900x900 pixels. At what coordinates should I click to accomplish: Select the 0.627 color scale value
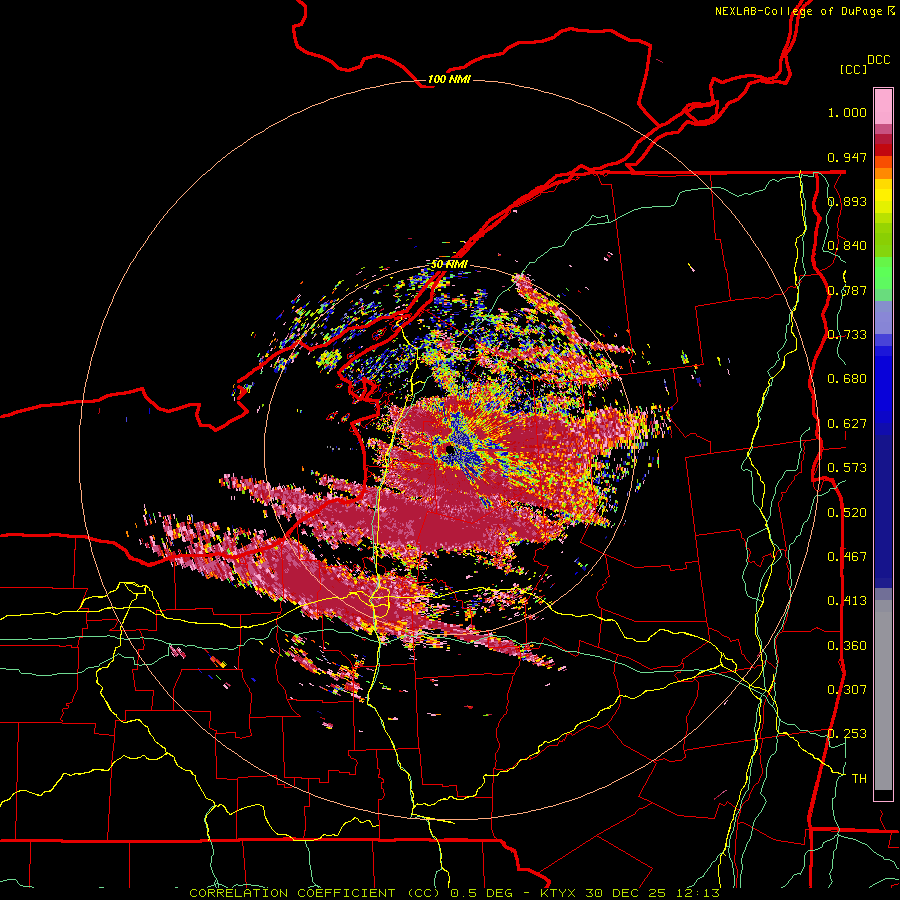pyautogui.click(x=847, y=424)
